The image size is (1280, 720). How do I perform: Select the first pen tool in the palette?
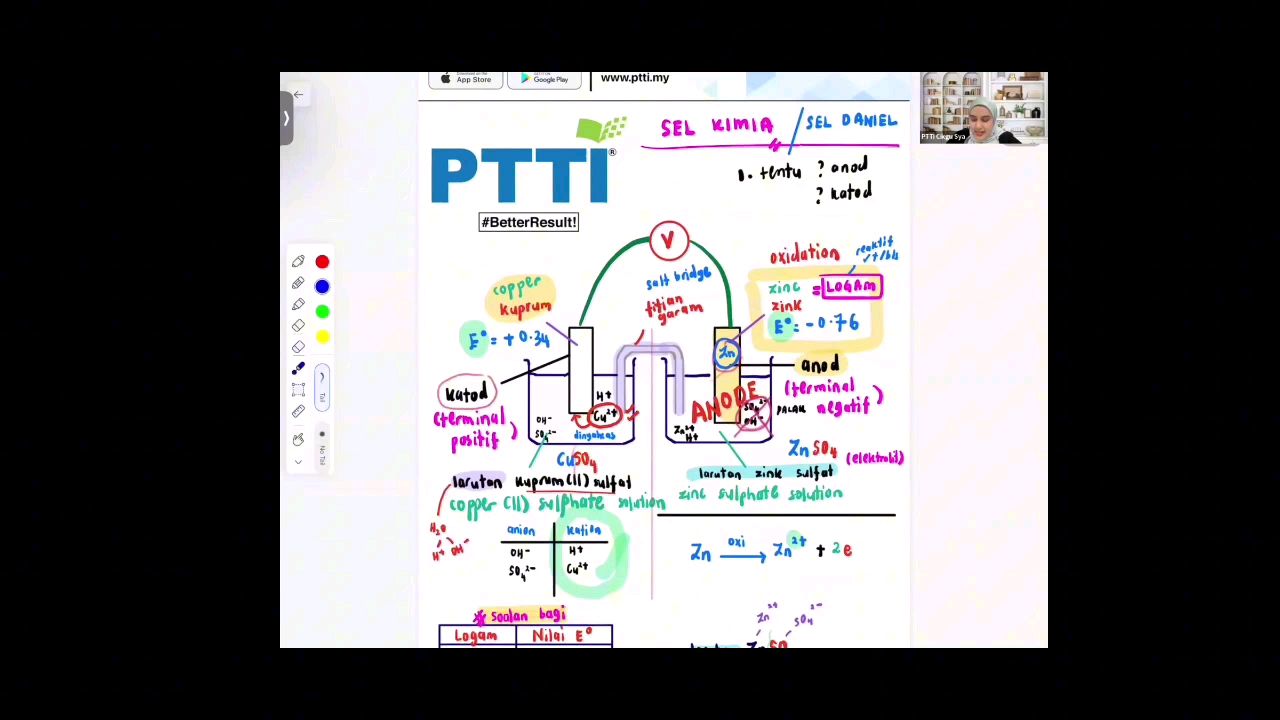click(298, 262)
